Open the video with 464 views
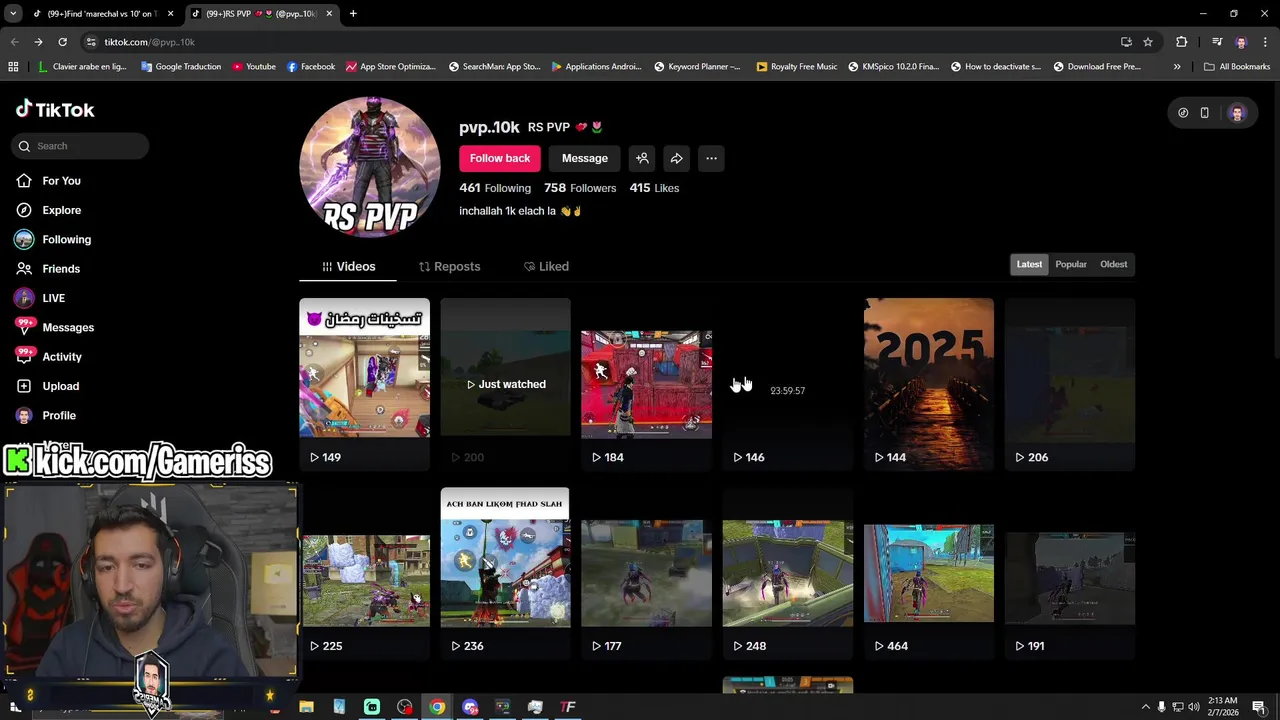1280x720 pixels. pyautogui.click(x=929, y=573)
